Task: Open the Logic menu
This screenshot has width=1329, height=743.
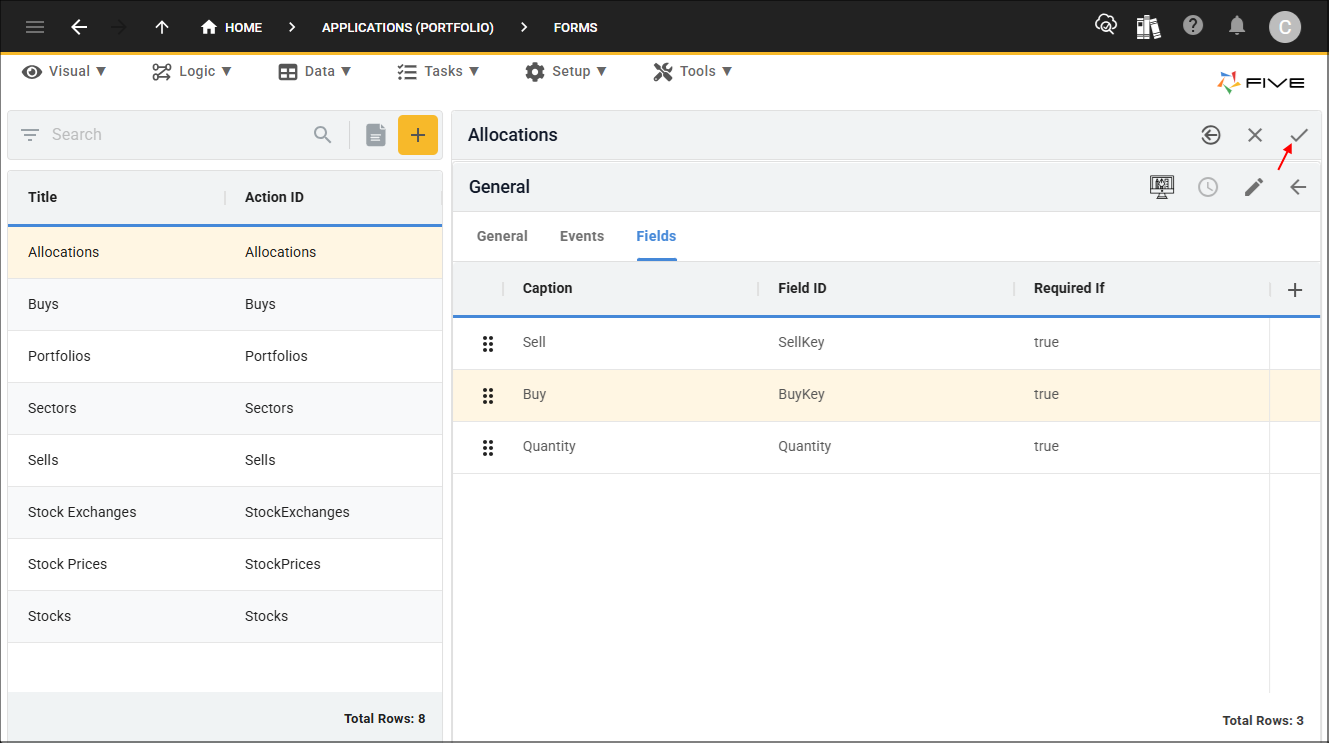Action: pyautogui.click(x=192, y=71)
